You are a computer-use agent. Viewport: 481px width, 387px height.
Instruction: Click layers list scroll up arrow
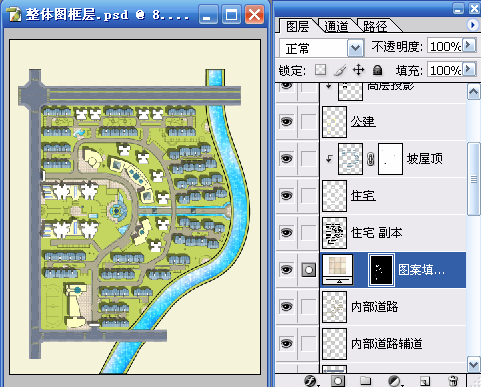point(474,91)
